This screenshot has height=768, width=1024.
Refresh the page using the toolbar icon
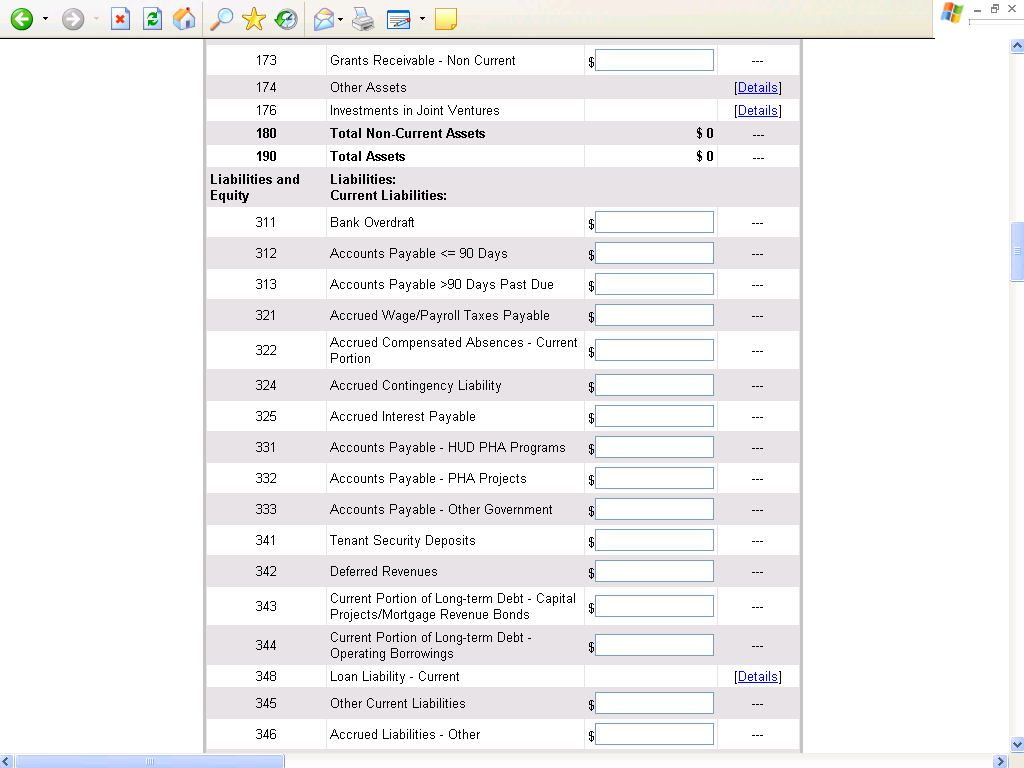[152, 19]
